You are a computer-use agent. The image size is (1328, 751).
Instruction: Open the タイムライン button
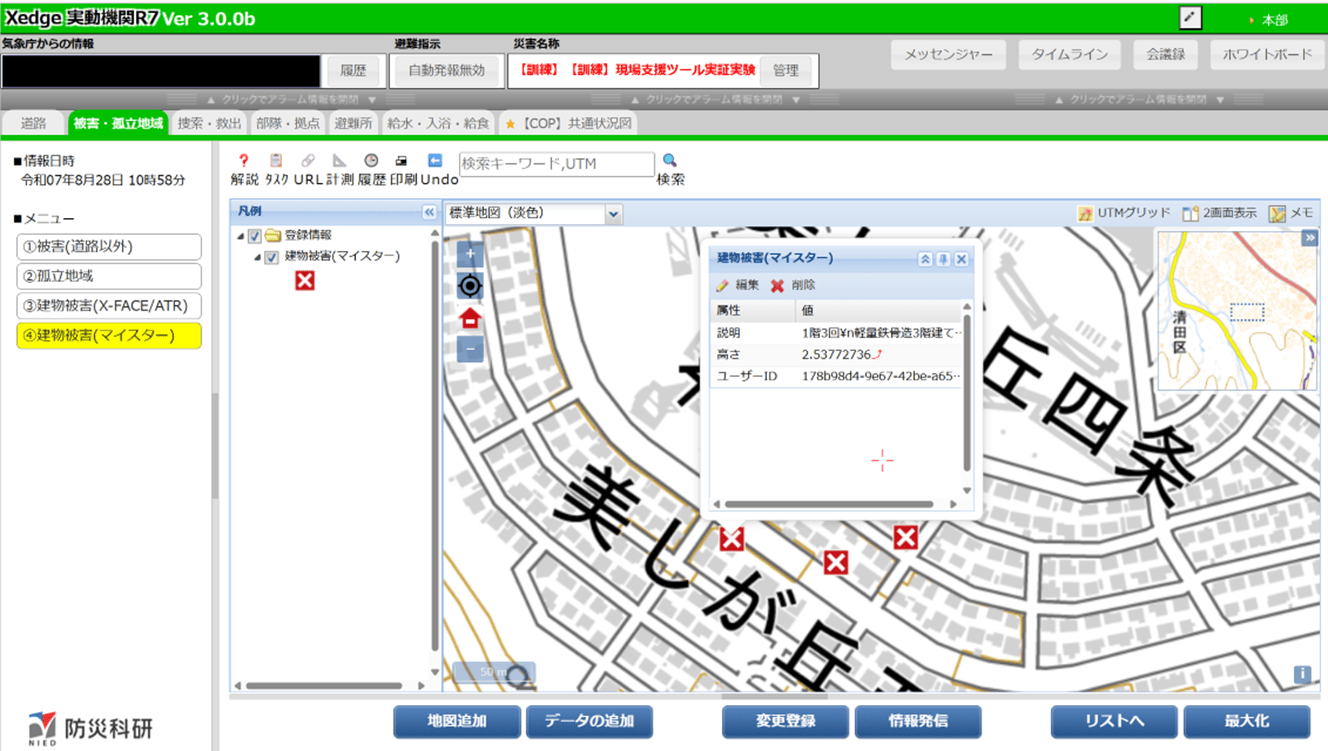1069,55
